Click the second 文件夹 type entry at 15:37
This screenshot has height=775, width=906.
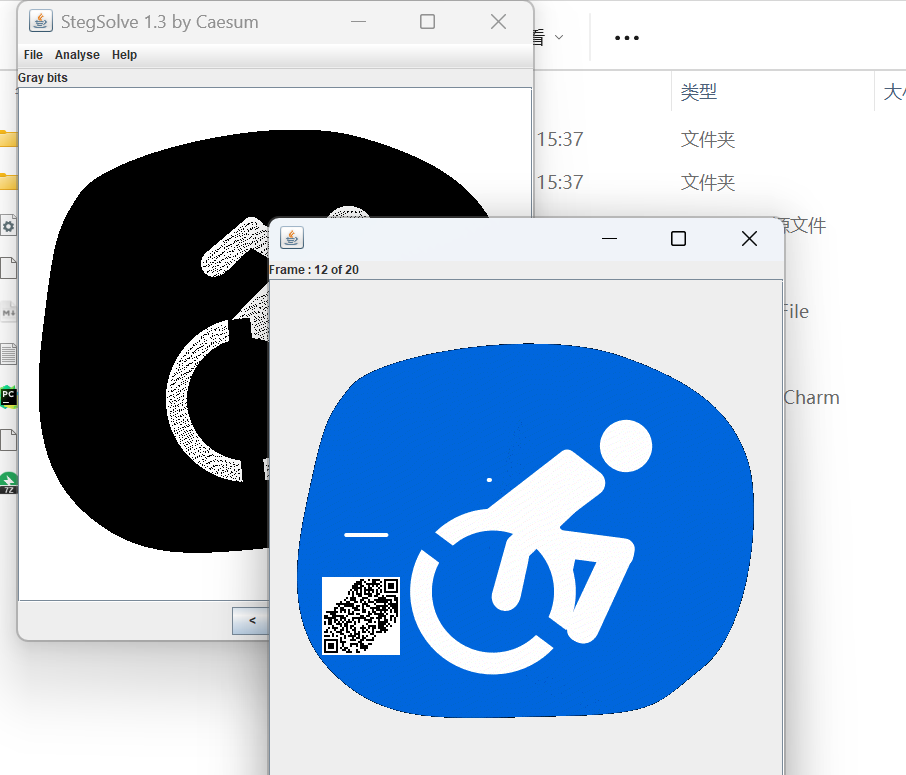pos(708,182)
